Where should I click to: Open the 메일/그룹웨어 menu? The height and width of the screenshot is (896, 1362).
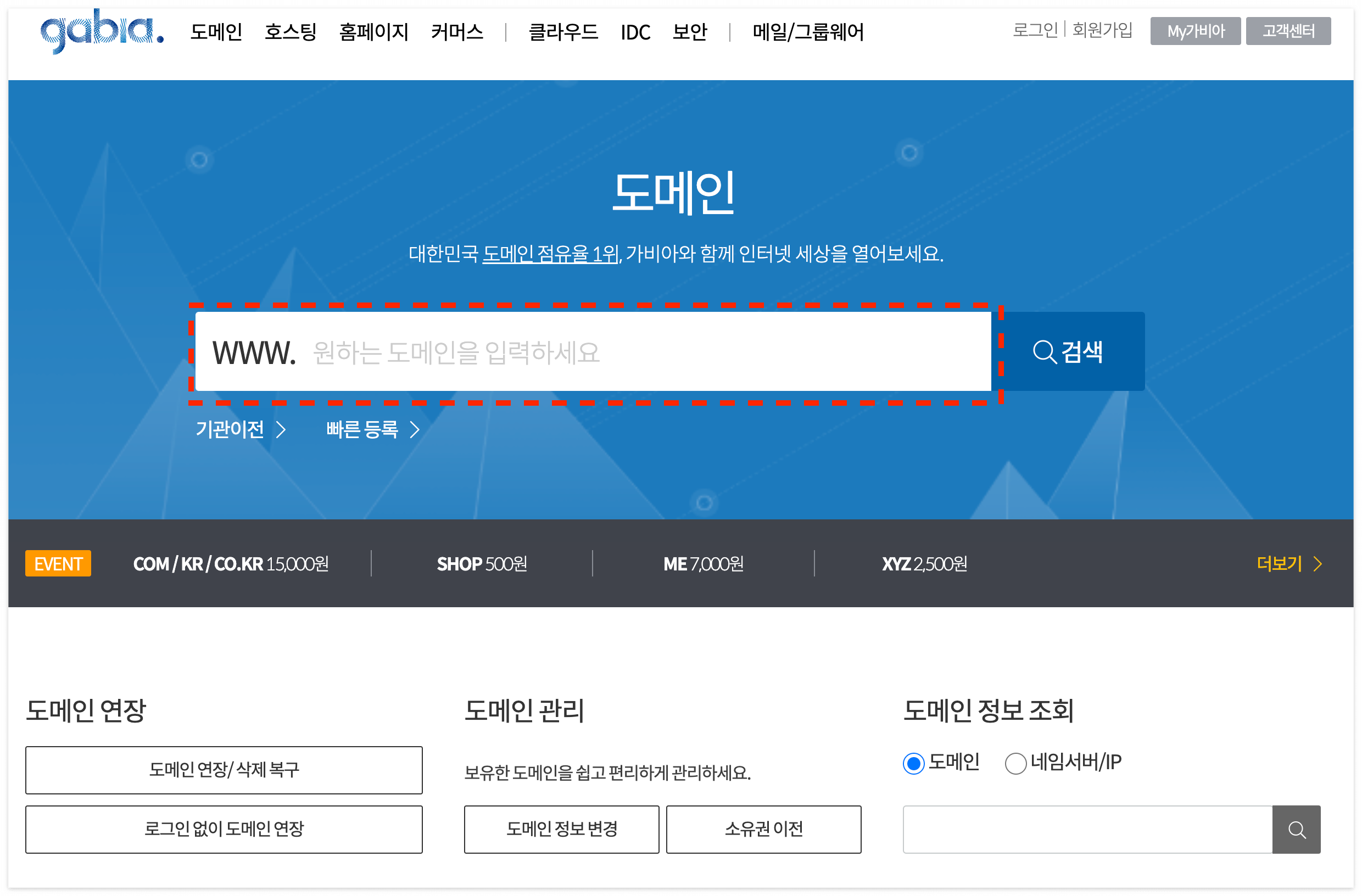click(808, 31)
